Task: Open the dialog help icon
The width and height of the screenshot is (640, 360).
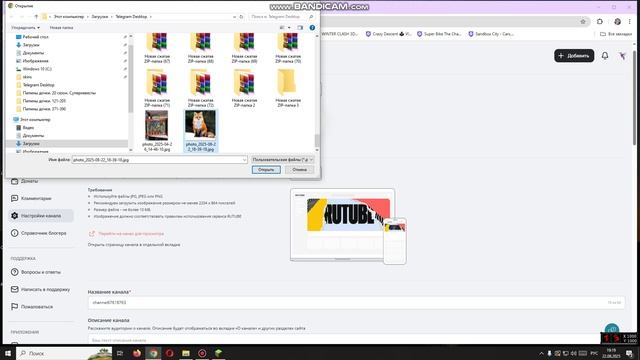Action: (x=312, y=28)
